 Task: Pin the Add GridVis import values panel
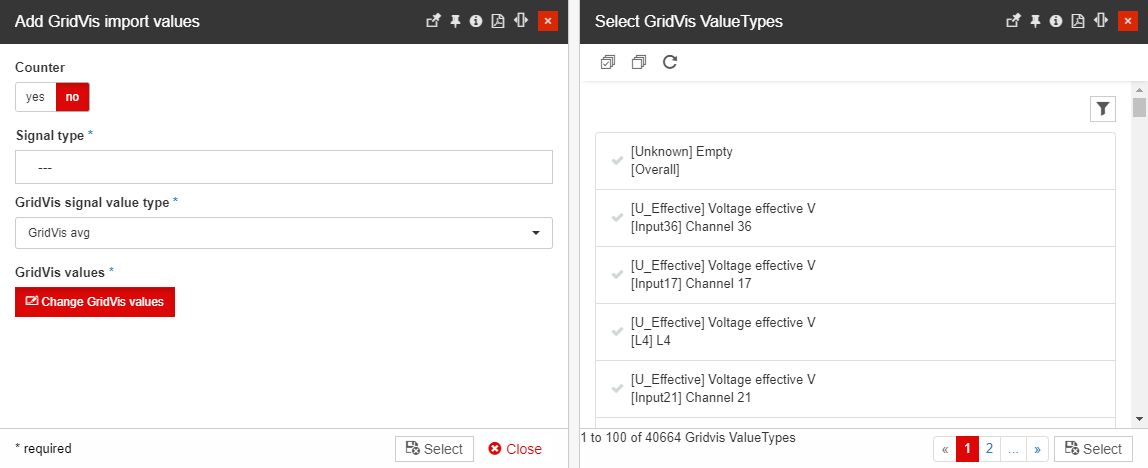pyautogui.click(x=455, y=21)
